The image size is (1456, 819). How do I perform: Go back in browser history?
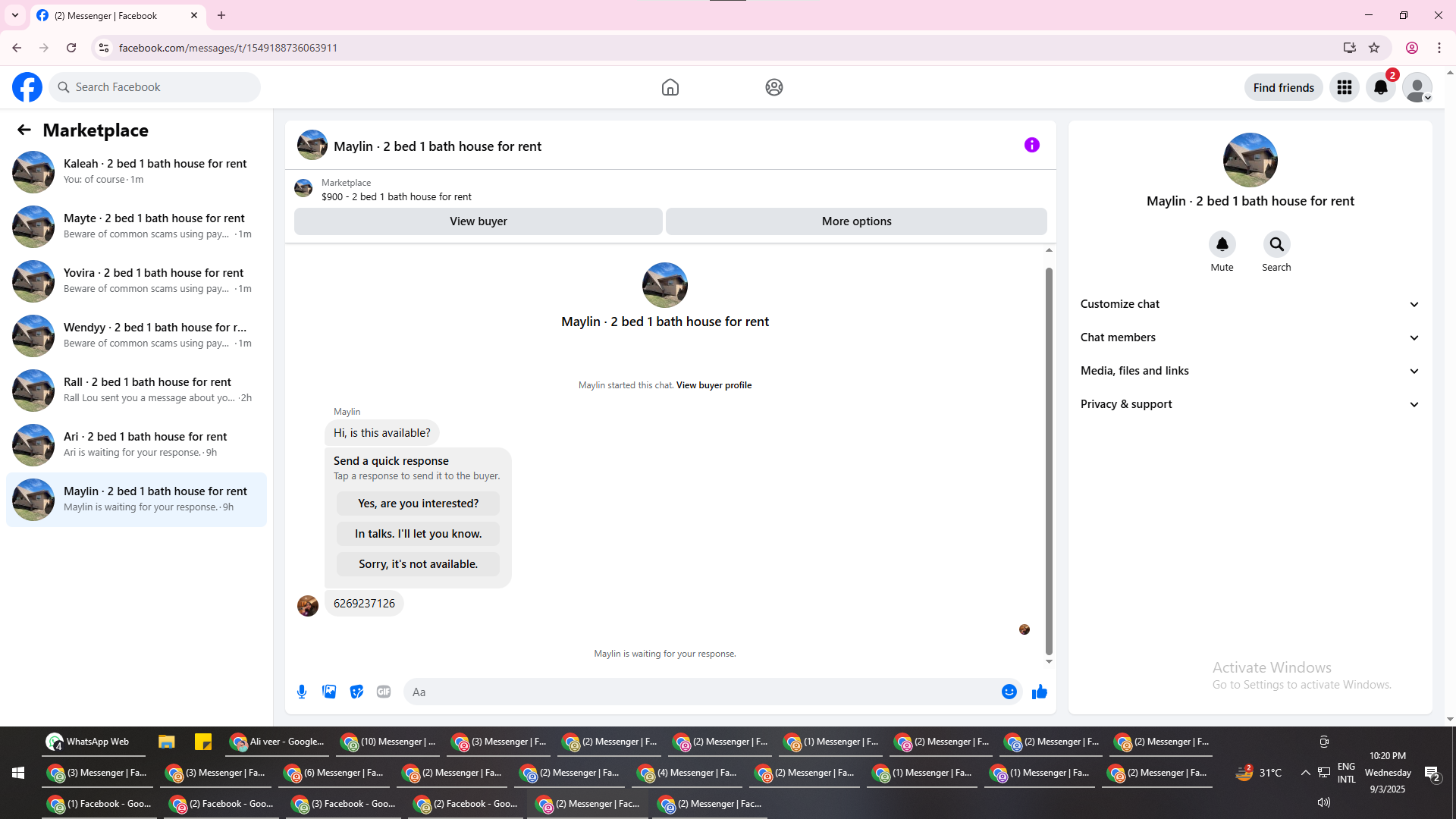click(17, 48)
